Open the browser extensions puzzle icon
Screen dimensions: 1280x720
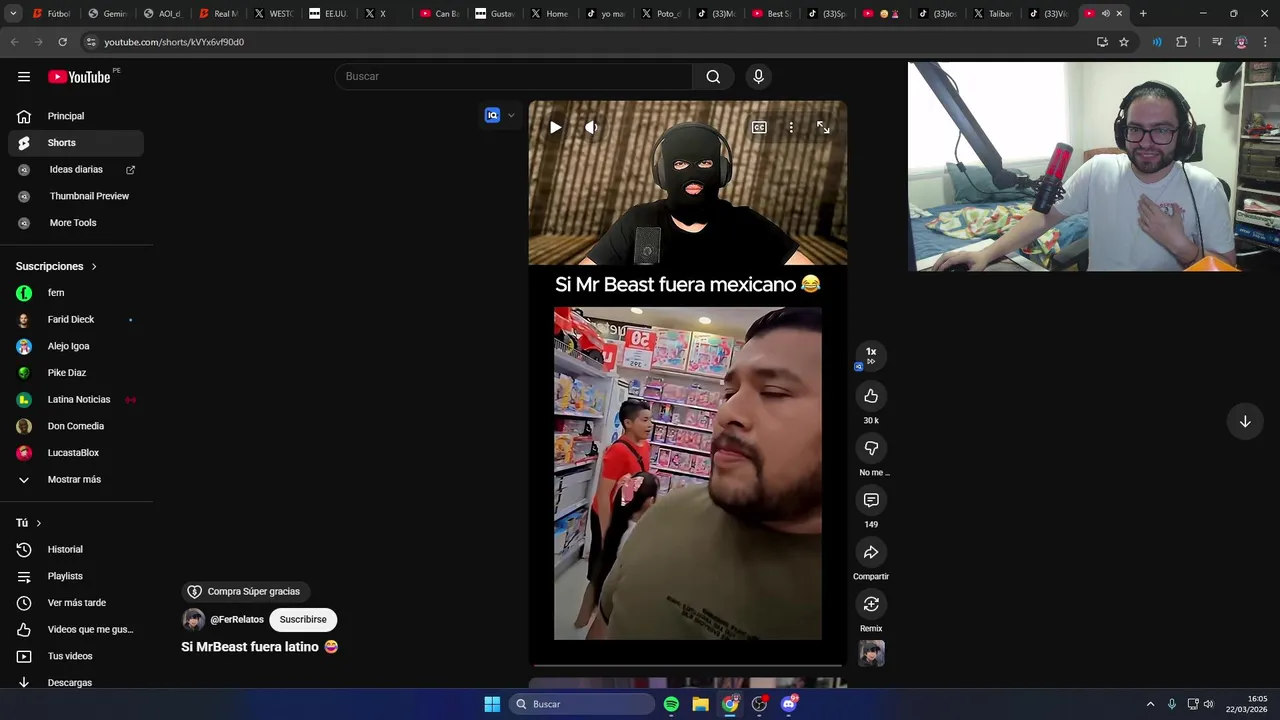pos(1182,42)
